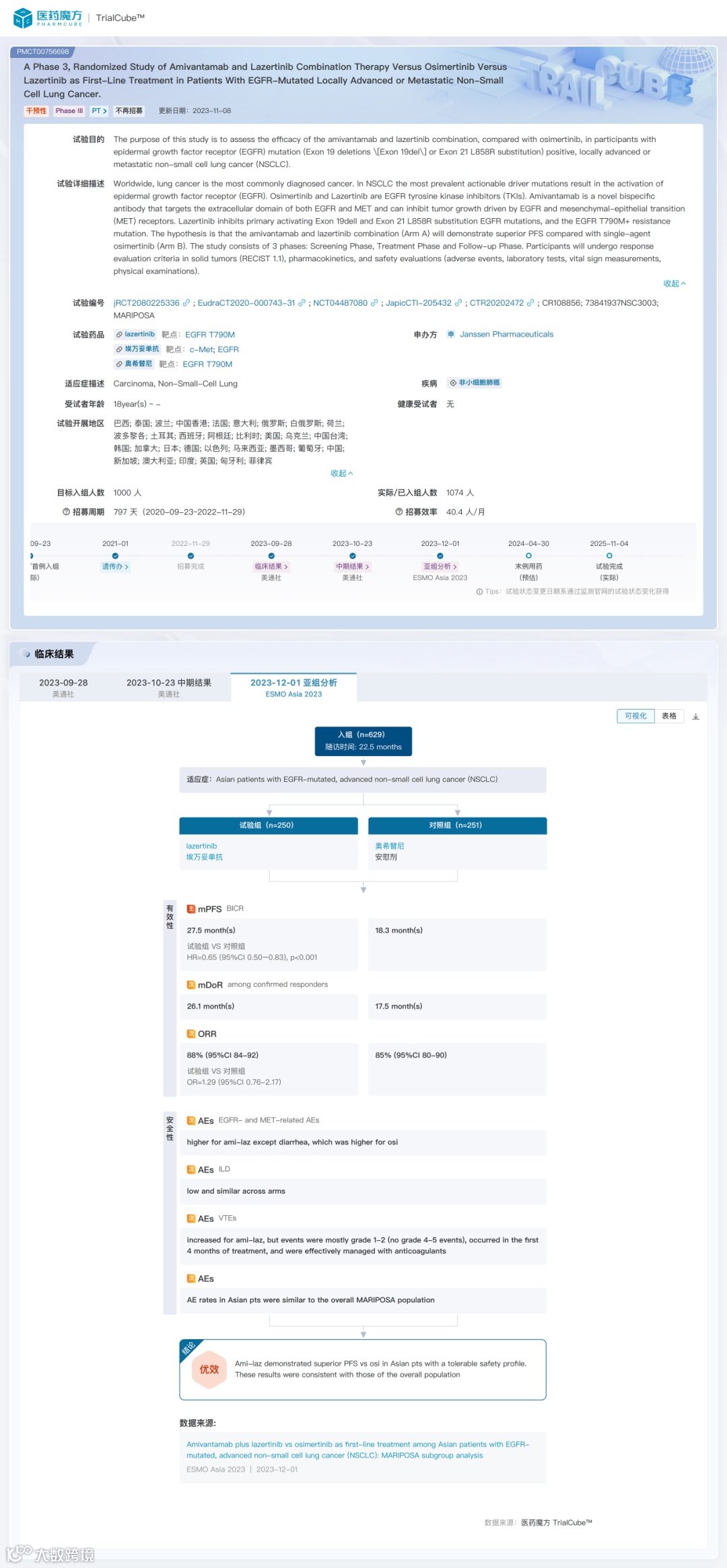Click the 试验组 (n=250) header
727x1568 pixels.
(x=269, y=825)
